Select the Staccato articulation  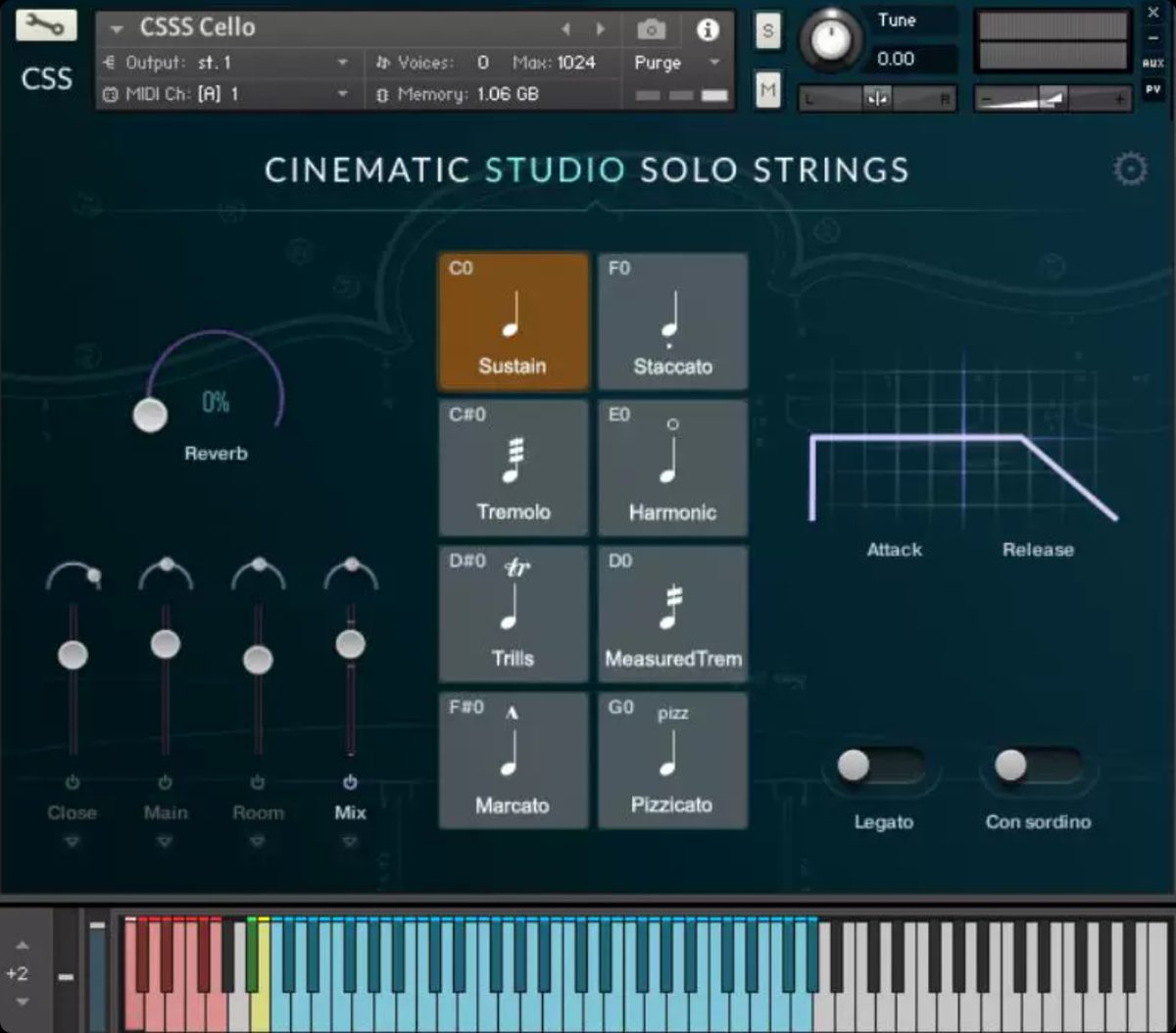(x=672, y=321)
